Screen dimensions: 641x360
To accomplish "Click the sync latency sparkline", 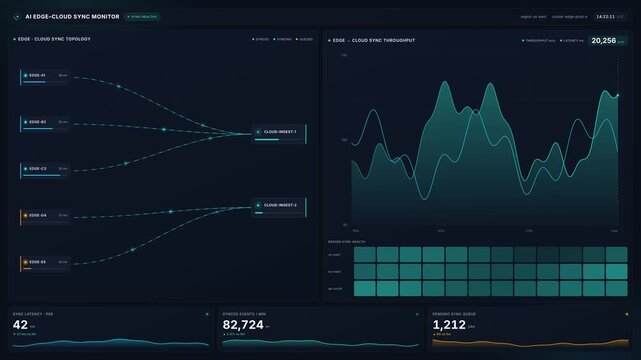I will [x=111, y=343].
